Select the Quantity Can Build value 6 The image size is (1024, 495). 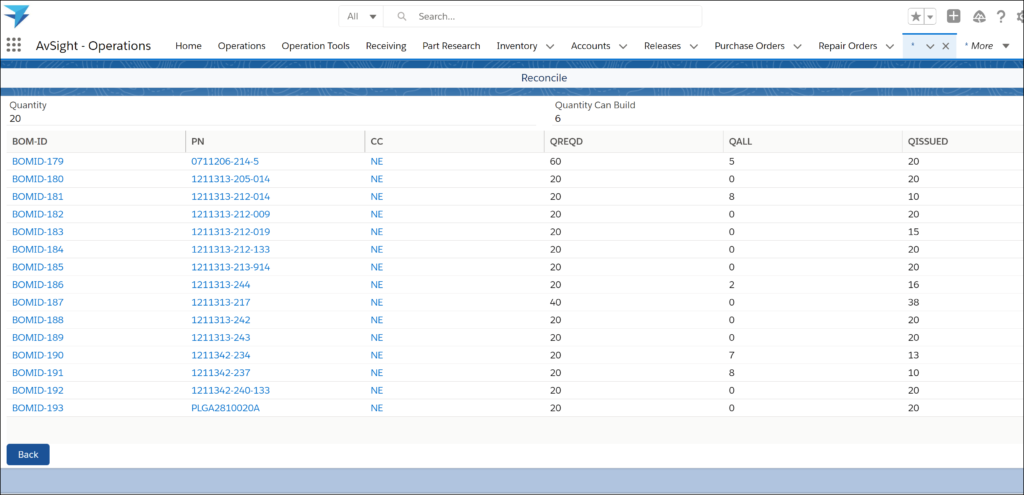click(558, 119)
